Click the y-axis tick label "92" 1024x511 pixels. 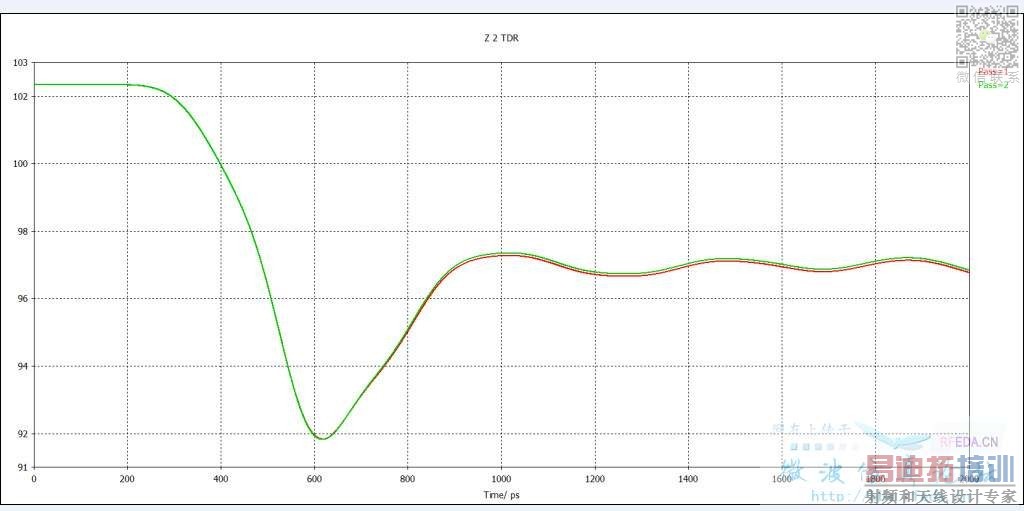pos(24,434)
